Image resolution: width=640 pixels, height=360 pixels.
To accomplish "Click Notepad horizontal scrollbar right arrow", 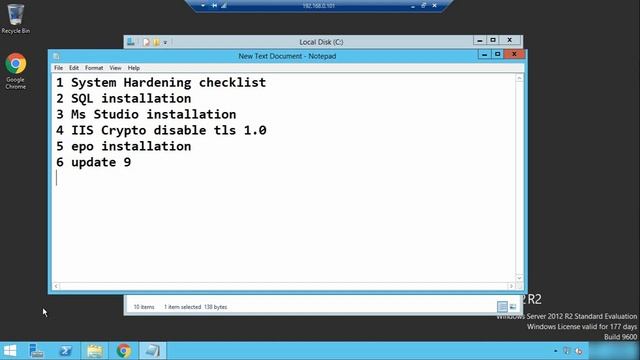I will click(511, 286).
